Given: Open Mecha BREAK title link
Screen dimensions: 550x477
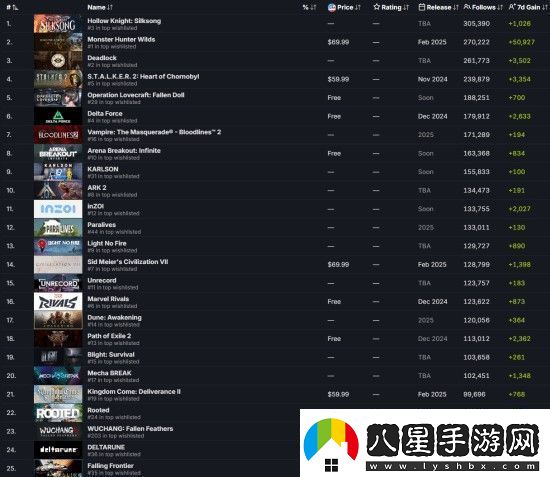Looking at the screenshot, I should pyautogui.click(x=109, y=373).
